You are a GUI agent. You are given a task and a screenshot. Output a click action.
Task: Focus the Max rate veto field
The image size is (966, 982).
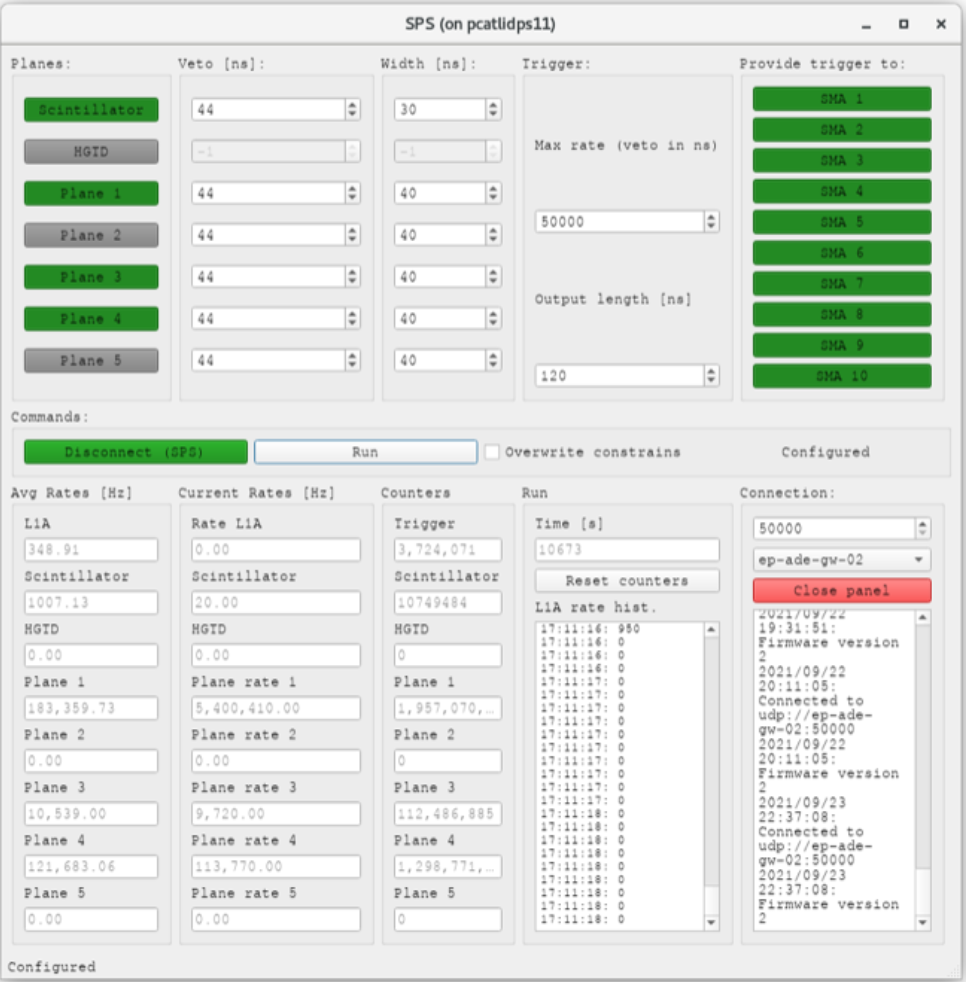click(620, 222)
